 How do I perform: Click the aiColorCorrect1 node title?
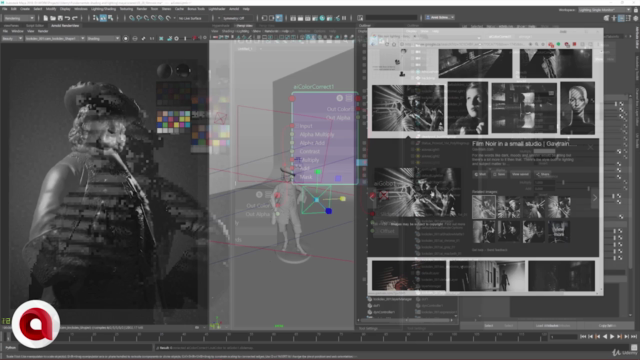point(314,87)
